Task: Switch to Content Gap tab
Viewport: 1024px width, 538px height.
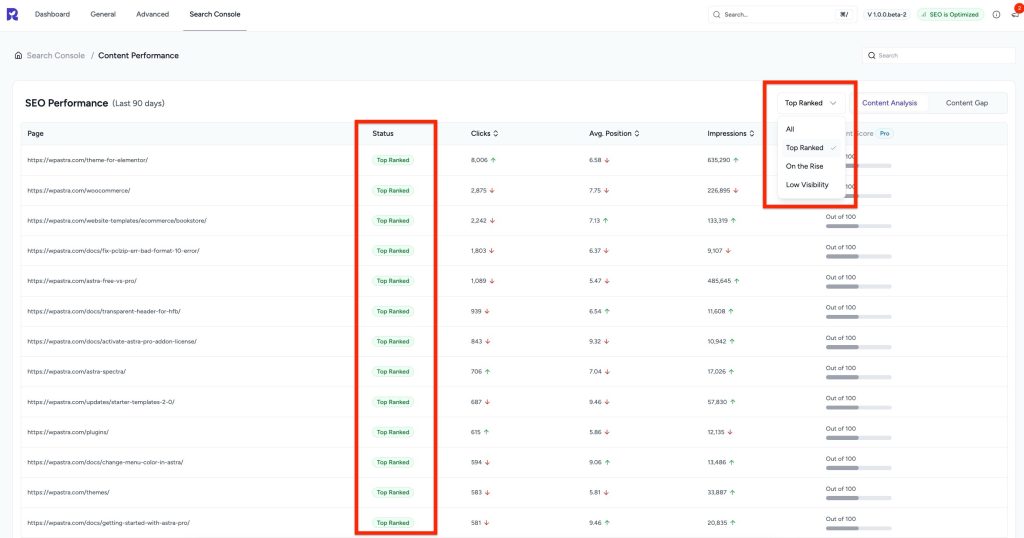Action: pos(967,103)
